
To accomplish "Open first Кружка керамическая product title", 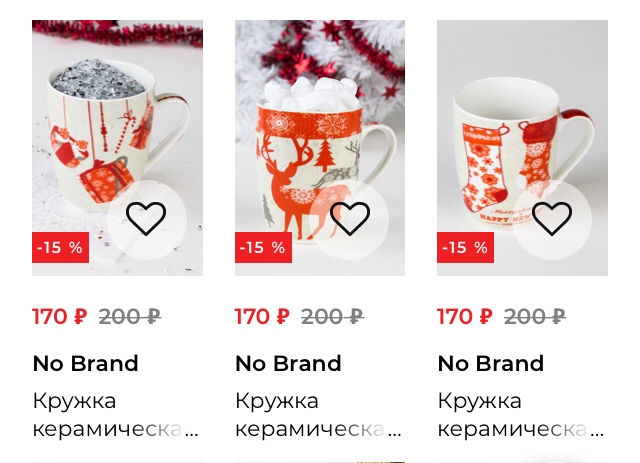I will tap(116, 415).
